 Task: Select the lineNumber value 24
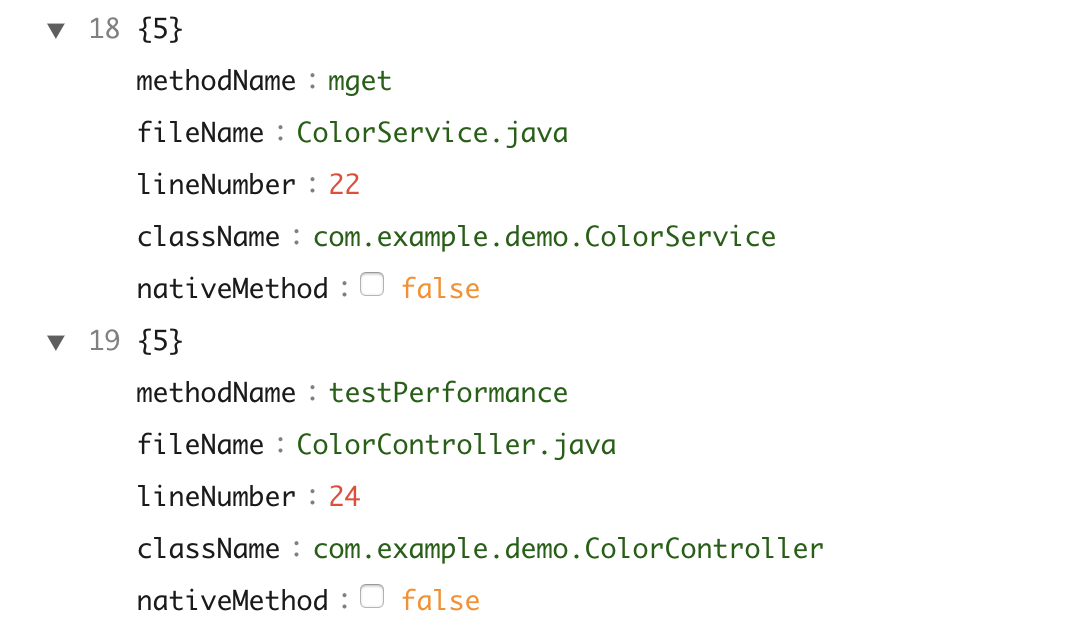click(344, 497)
